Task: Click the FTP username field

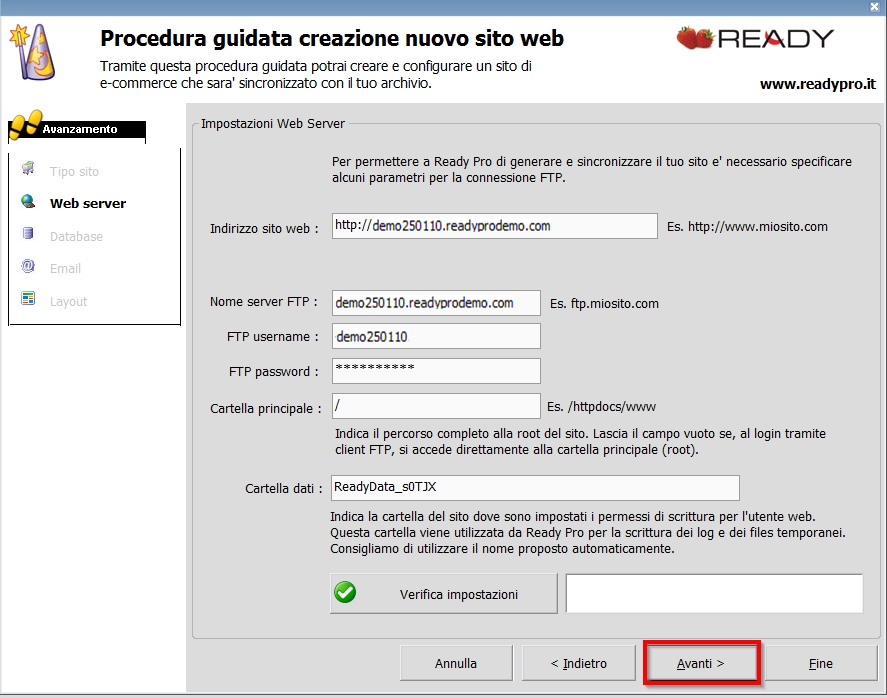Action: 435,337
